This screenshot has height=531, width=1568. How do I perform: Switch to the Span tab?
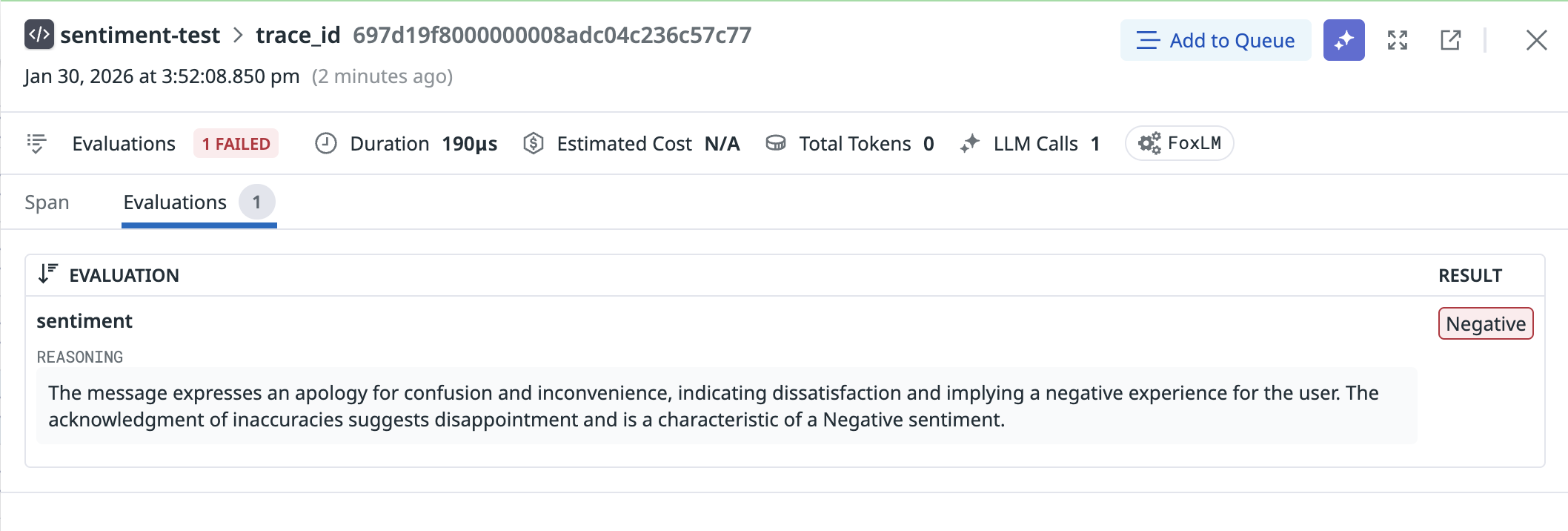[47, 202]
